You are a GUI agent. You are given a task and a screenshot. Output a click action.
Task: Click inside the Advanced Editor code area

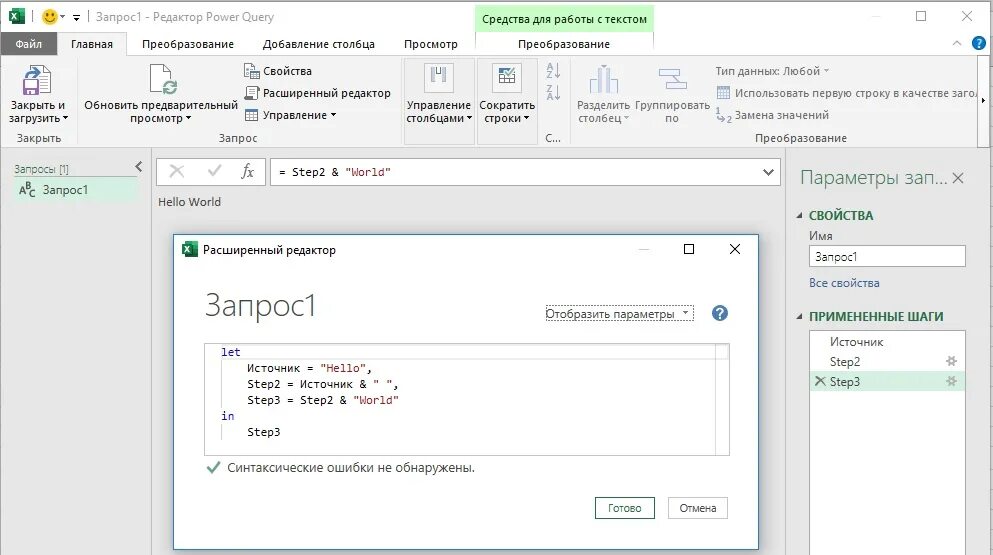click(460, 399)
